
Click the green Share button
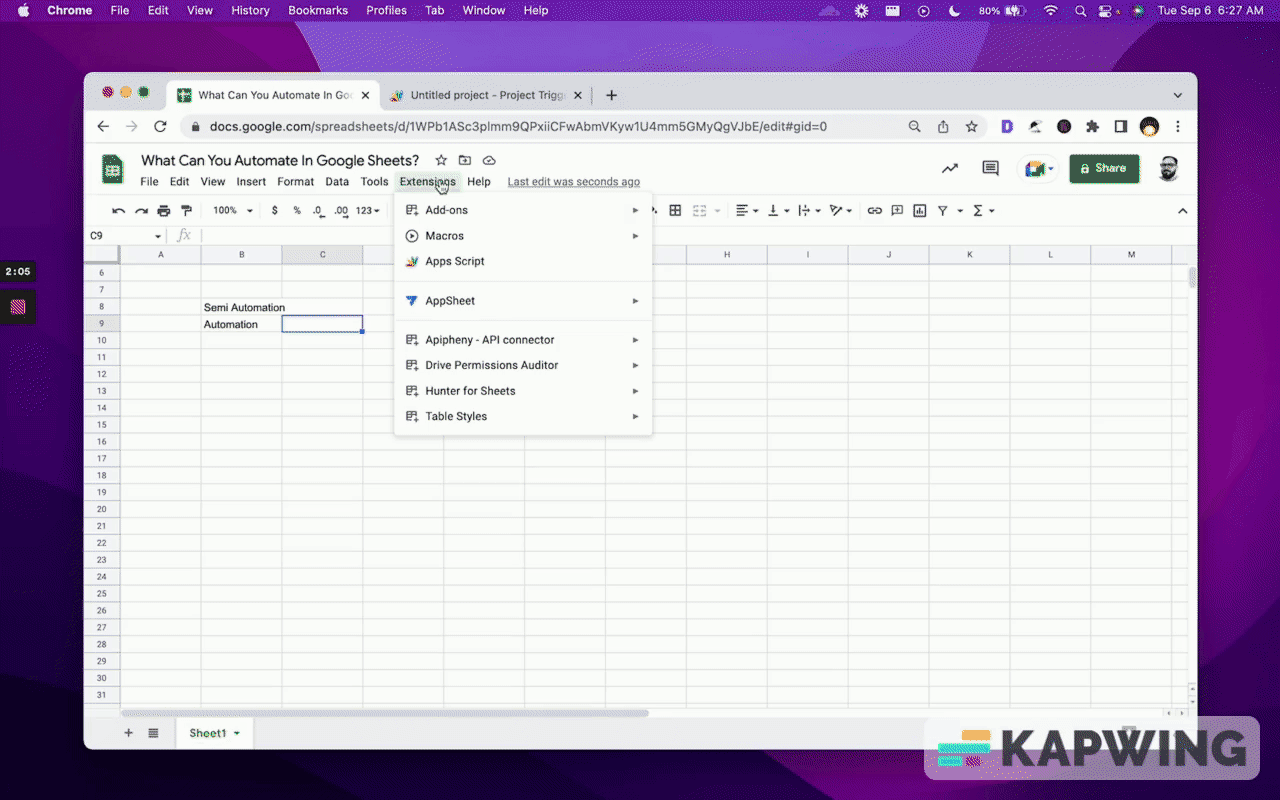1104,168
